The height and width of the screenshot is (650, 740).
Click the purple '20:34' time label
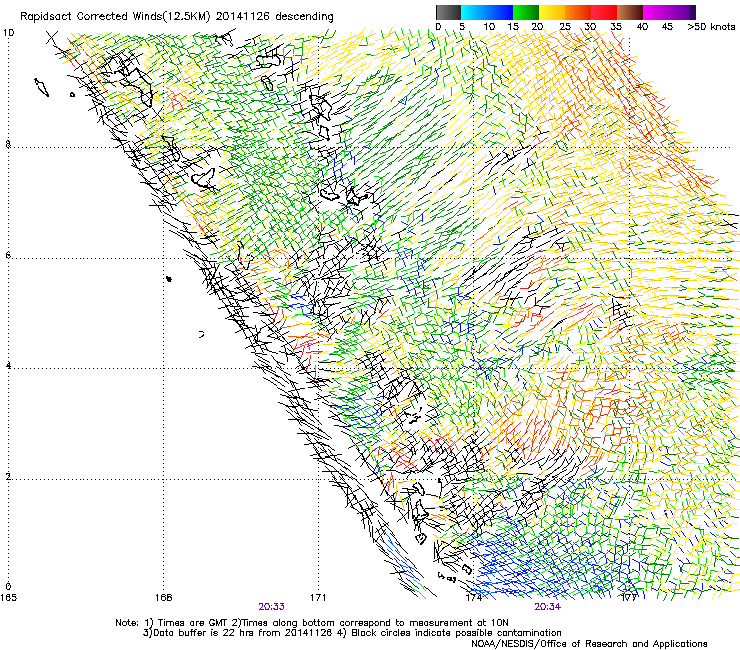point(547,607)
